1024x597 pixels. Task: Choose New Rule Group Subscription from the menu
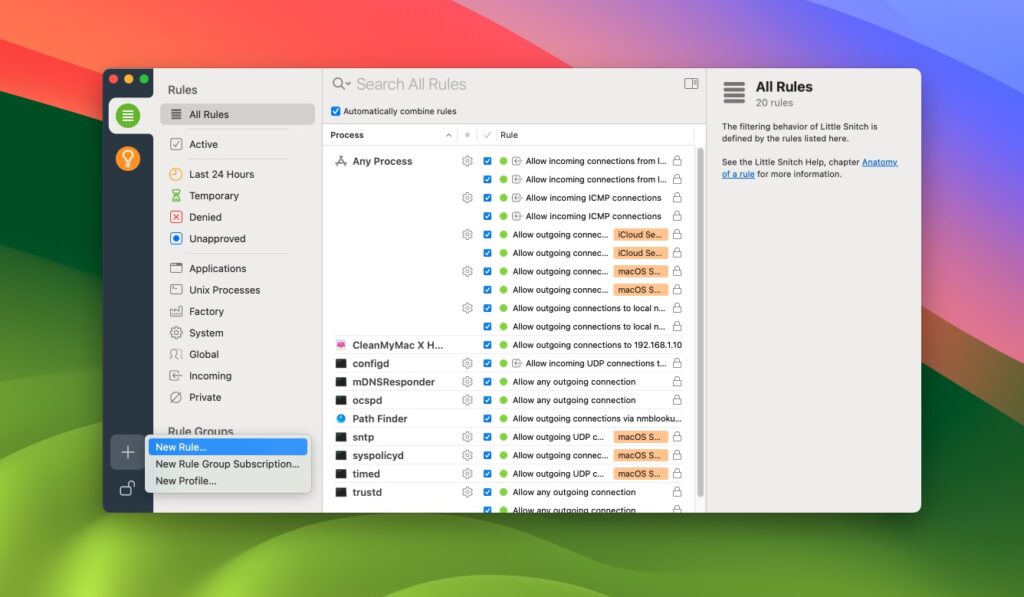(x=227, y=464)
